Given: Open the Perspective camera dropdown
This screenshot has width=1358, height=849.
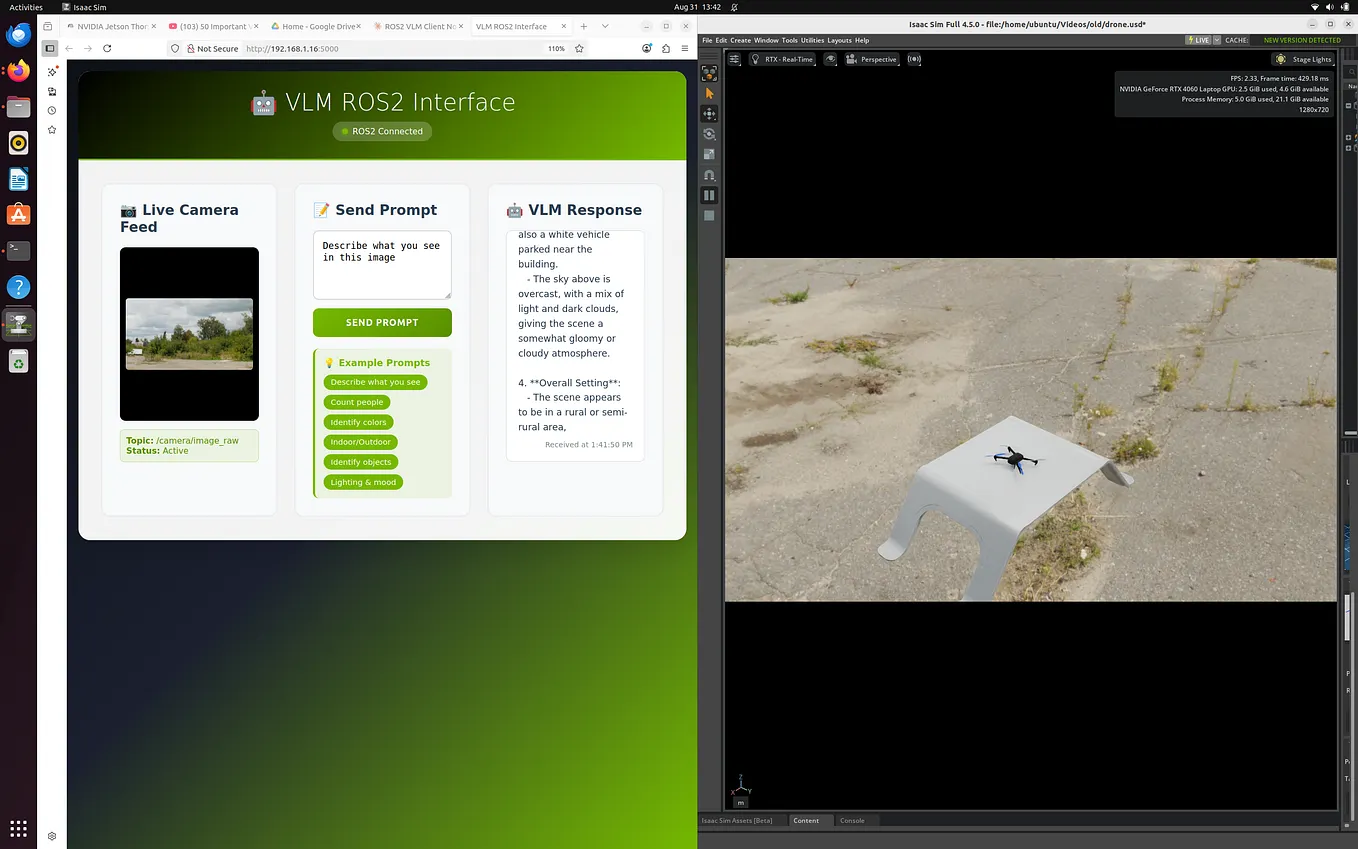Looking at the screenshot, I should 872,59.
